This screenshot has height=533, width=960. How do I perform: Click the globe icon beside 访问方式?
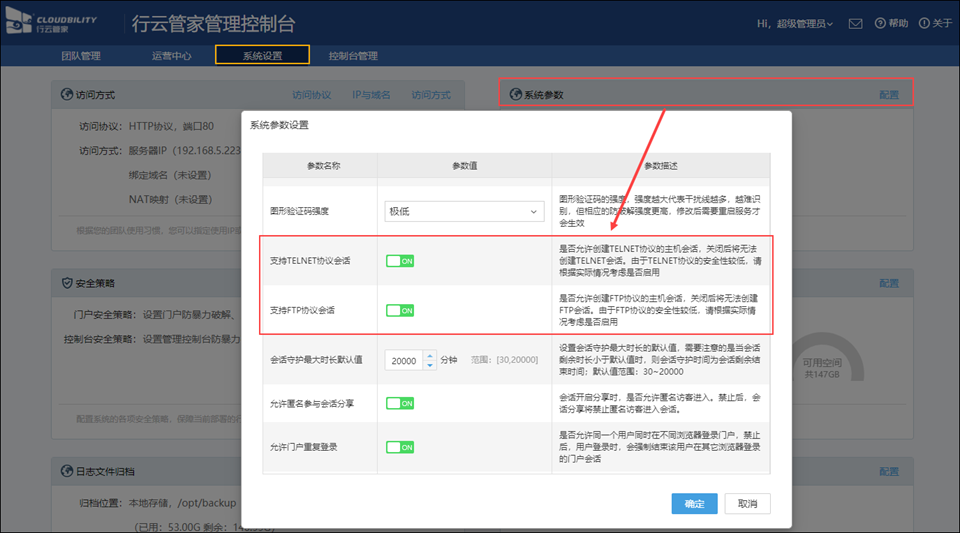(67, 95)
